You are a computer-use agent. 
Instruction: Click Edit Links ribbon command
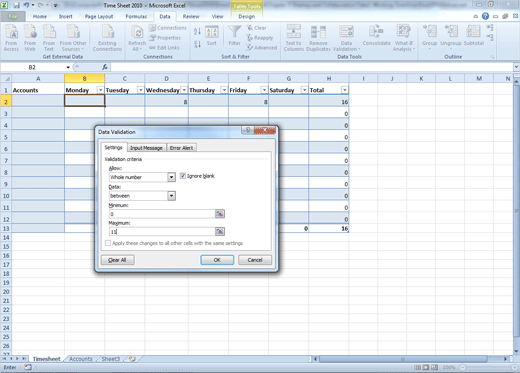164,48
